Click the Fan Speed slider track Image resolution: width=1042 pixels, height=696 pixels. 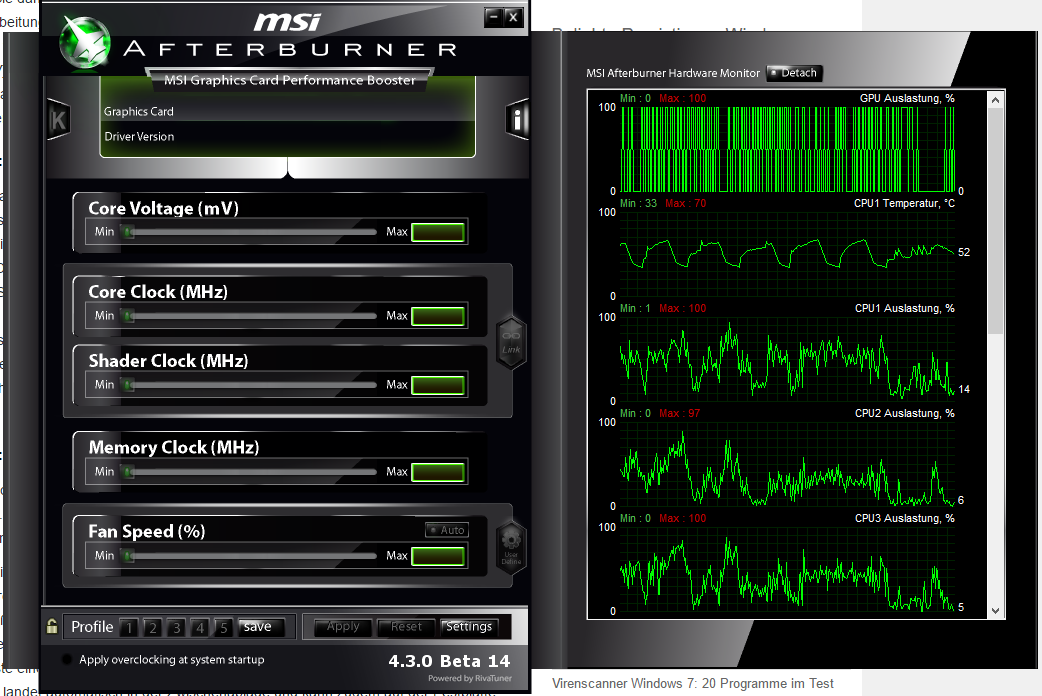tap(249, 556)
